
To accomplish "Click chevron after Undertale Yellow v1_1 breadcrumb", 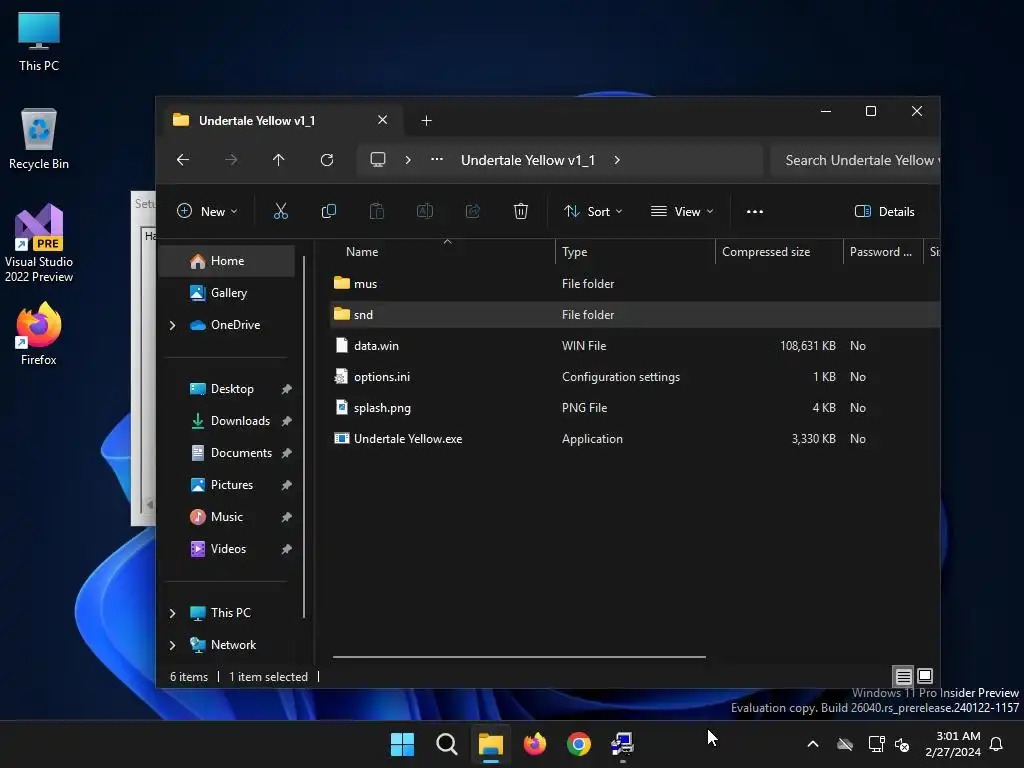I will 617,160.
